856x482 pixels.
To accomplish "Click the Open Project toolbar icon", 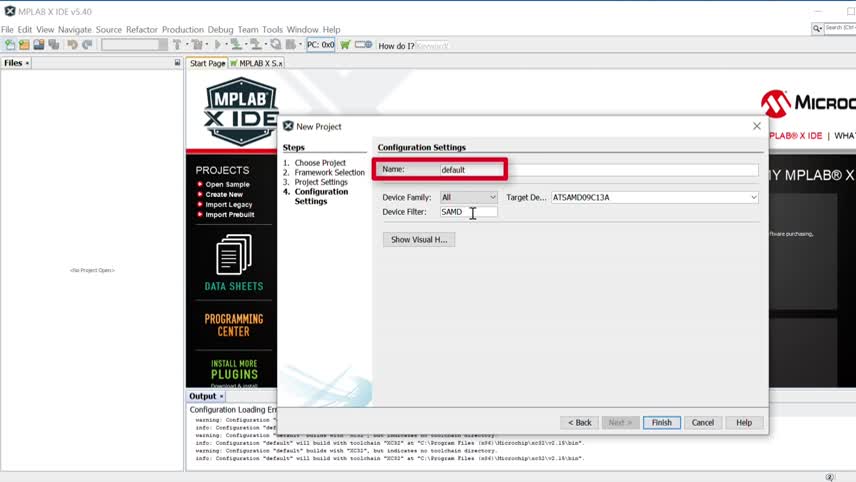I will [x=39, y=45].
